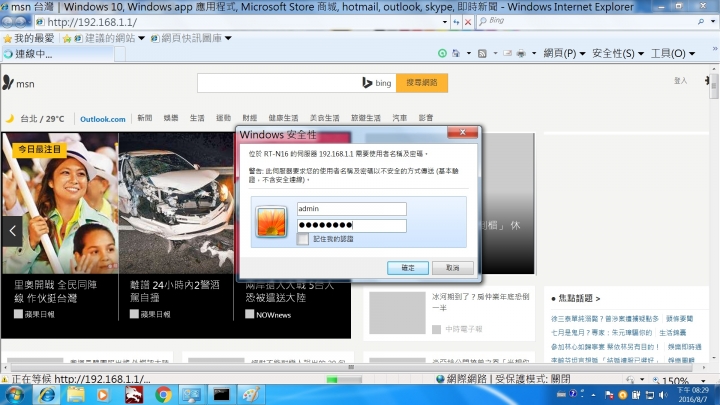Open the 安全性(S) menu

pos(618,53)
